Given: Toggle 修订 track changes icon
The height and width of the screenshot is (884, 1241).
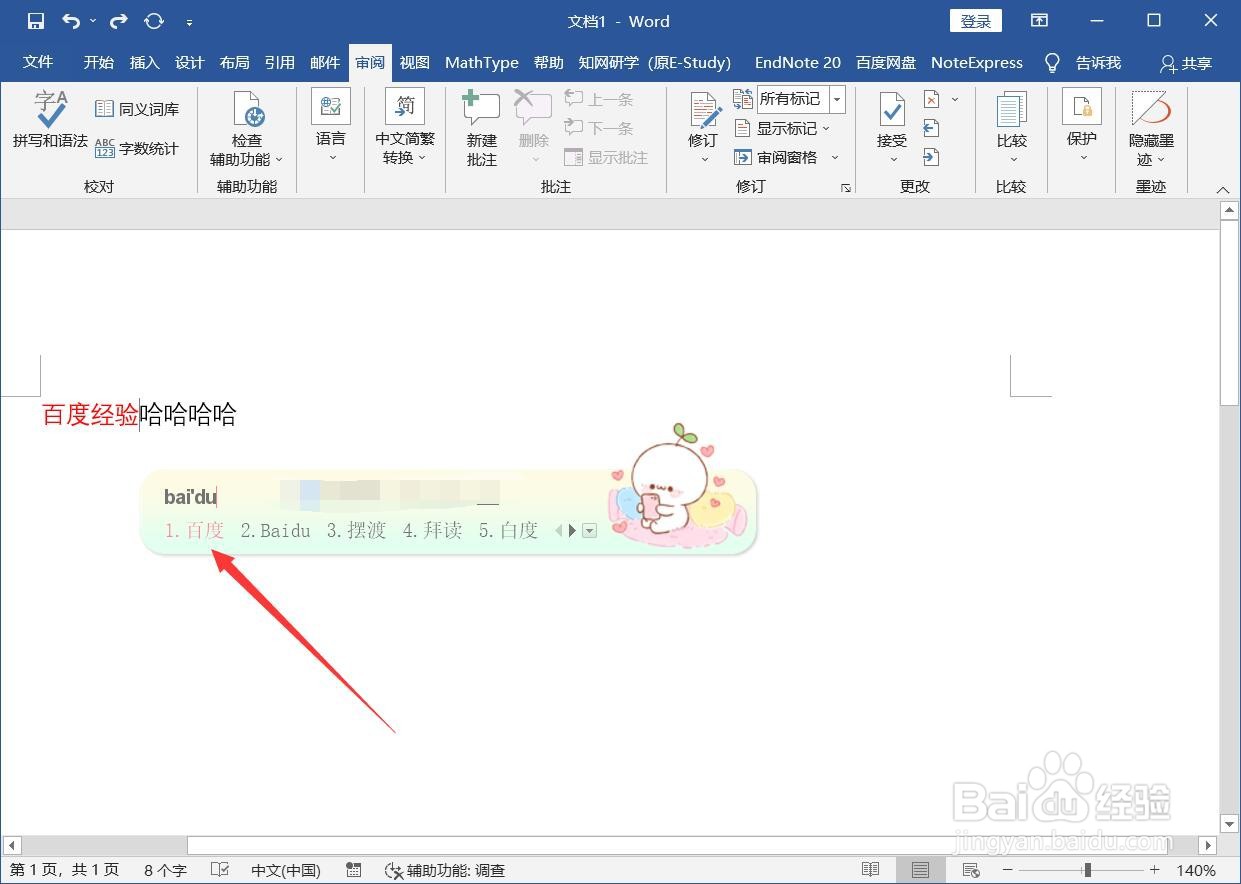Looking at the screenshot, I should (x=703, y=110).
